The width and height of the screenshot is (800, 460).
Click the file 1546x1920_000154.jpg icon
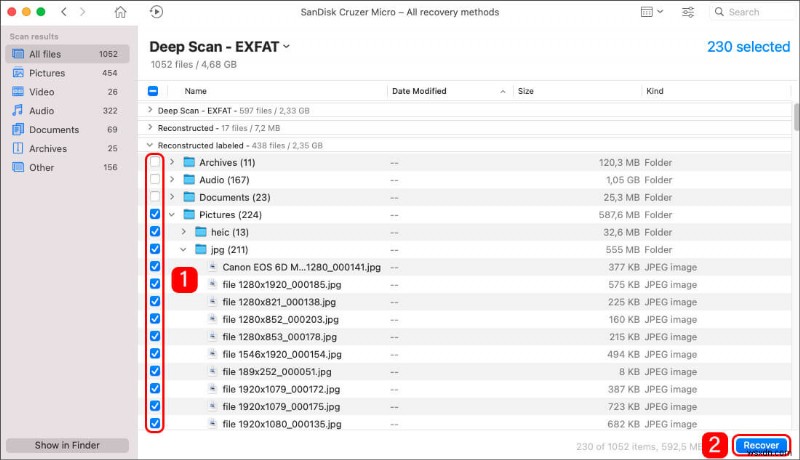pyautogui.click(x=213, y=354)
